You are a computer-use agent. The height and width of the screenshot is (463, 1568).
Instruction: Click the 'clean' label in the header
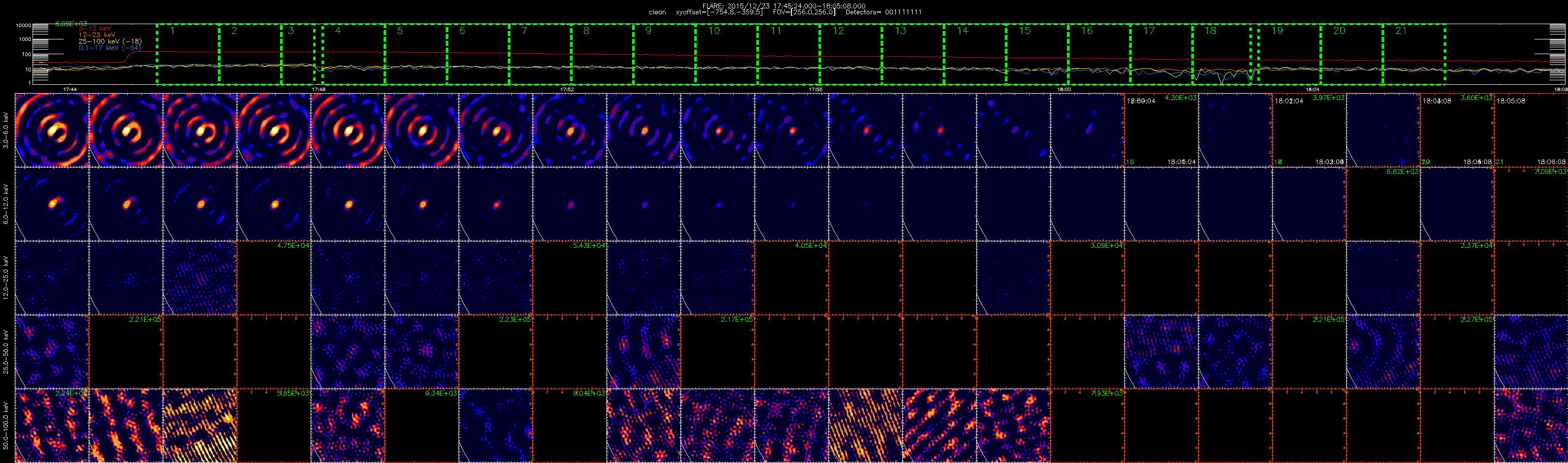click(657, 12)
